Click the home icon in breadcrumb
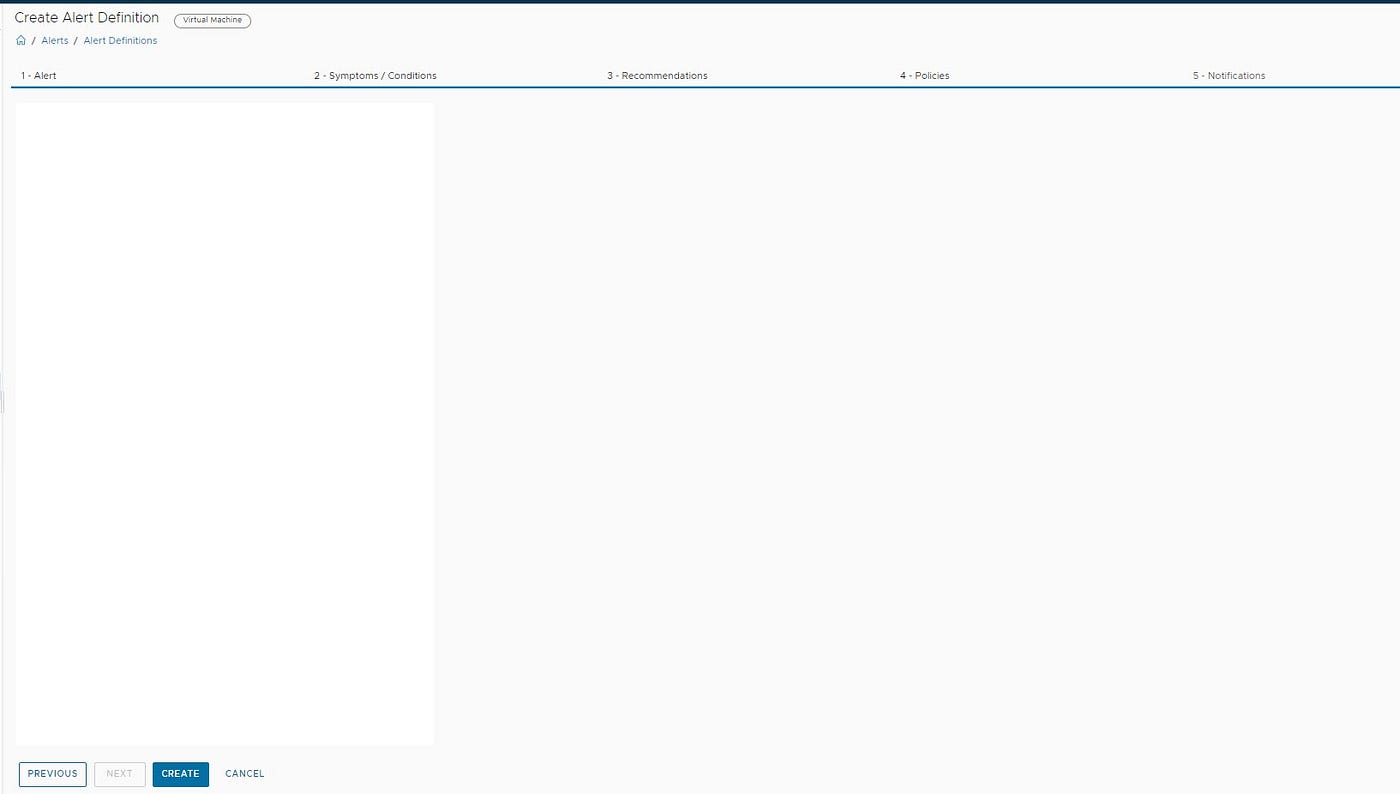 coord(21,41)
